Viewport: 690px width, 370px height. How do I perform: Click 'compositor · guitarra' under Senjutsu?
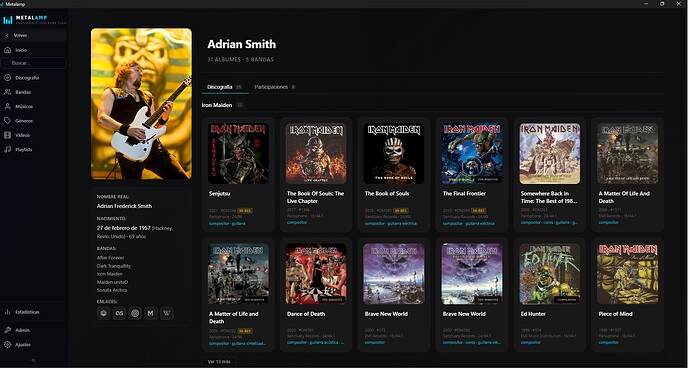click(227, 223)
